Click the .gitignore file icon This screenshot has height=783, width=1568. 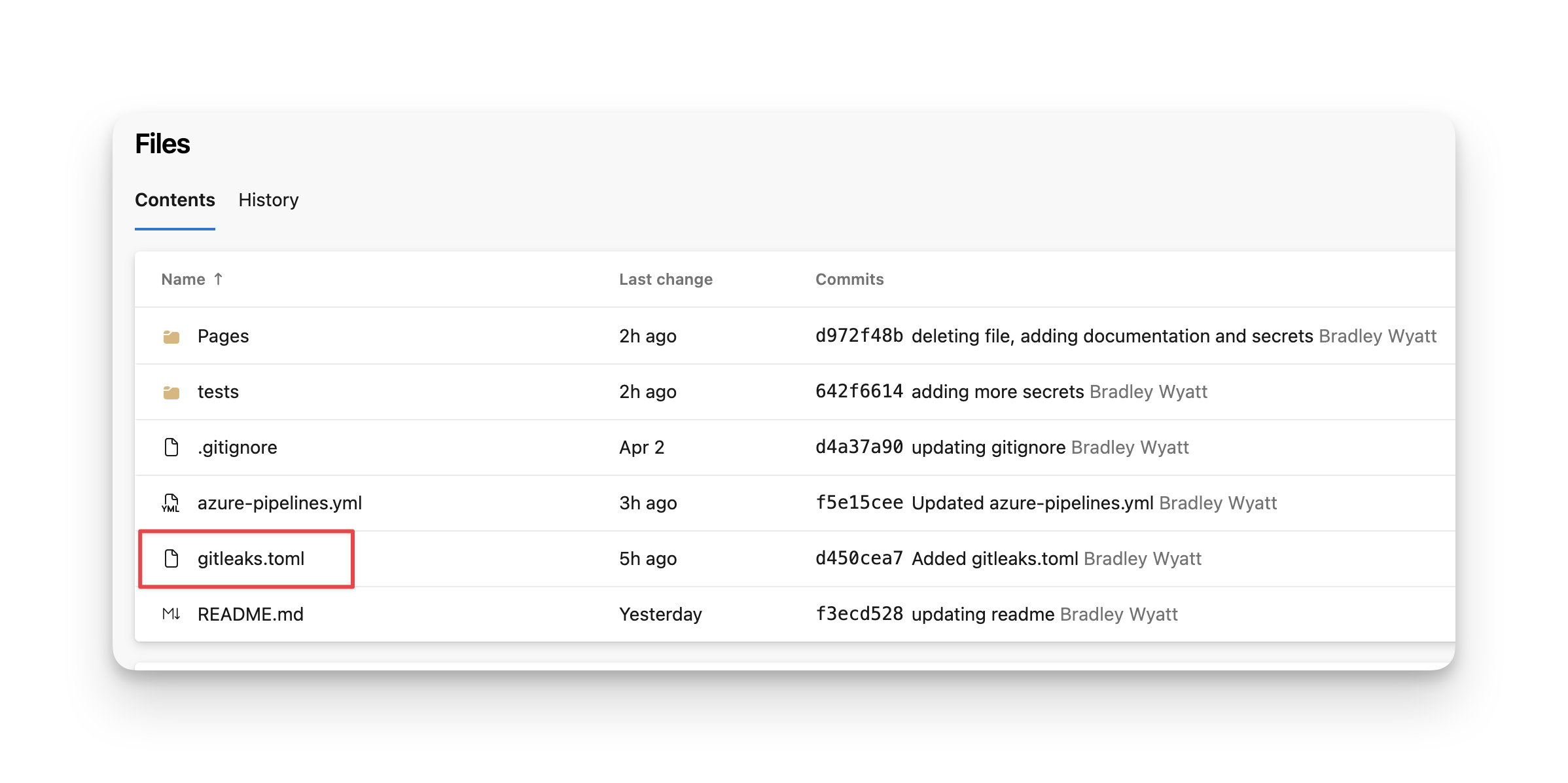[x=171, y=447]
